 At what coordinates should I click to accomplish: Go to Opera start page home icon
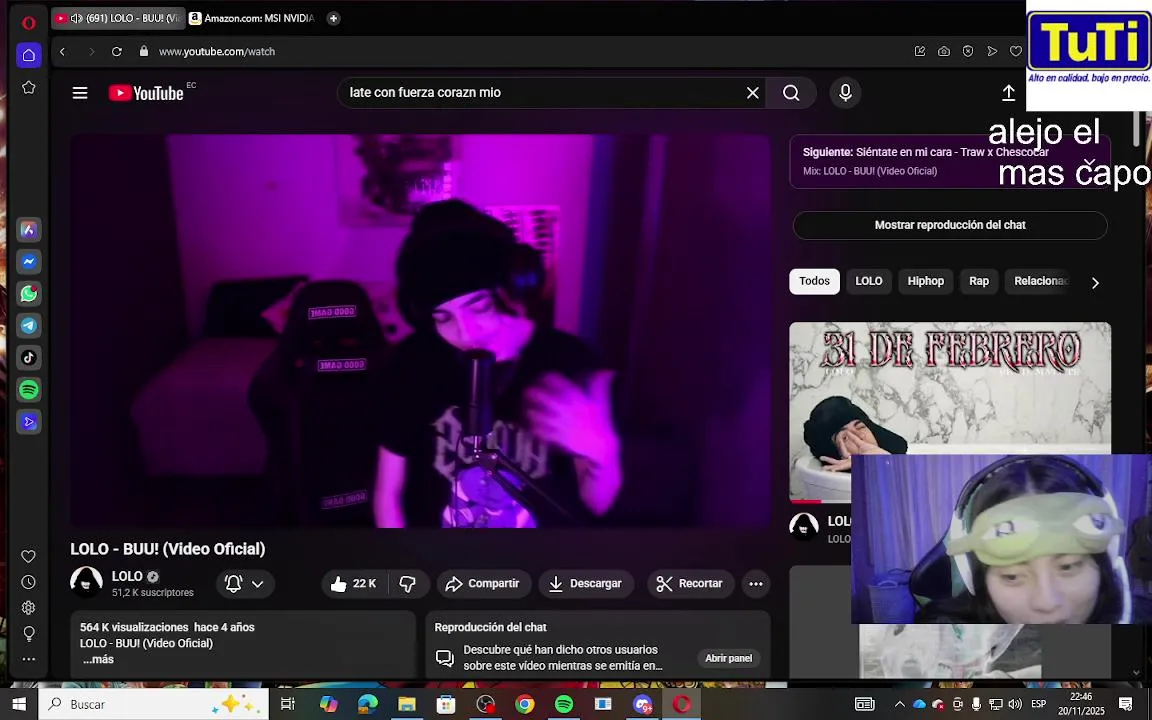(x=29, y=55)
